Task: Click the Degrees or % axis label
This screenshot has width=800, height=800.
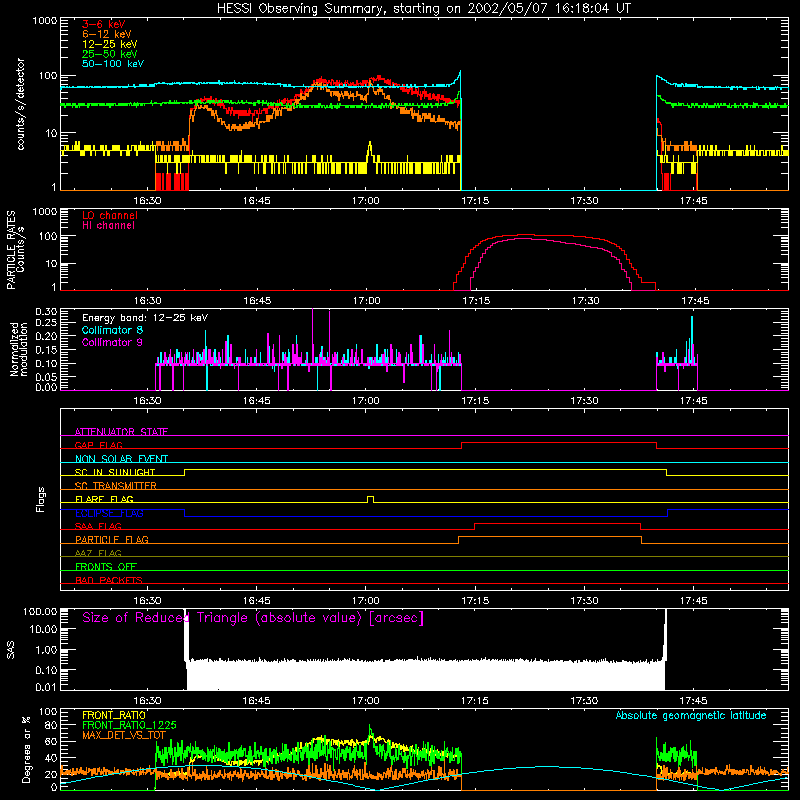Action: 26,750
